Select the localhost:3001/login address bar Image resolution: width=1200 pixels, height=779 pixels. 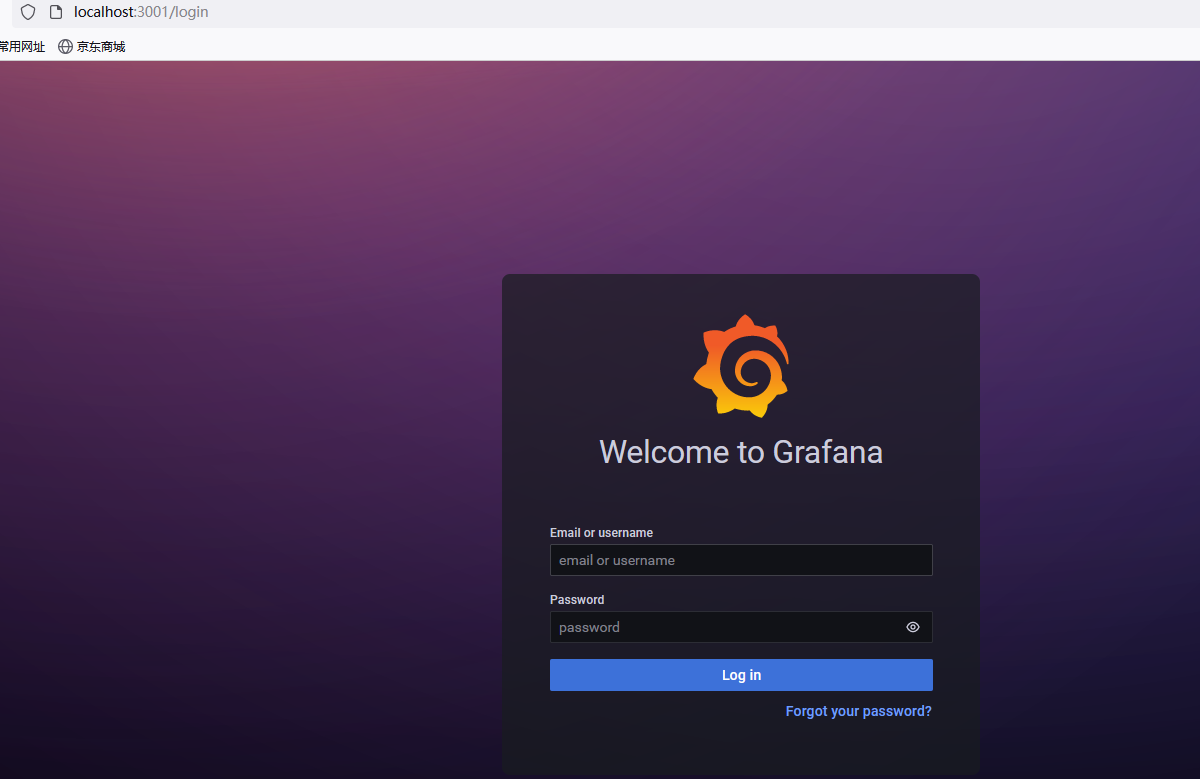coord(141,13)
